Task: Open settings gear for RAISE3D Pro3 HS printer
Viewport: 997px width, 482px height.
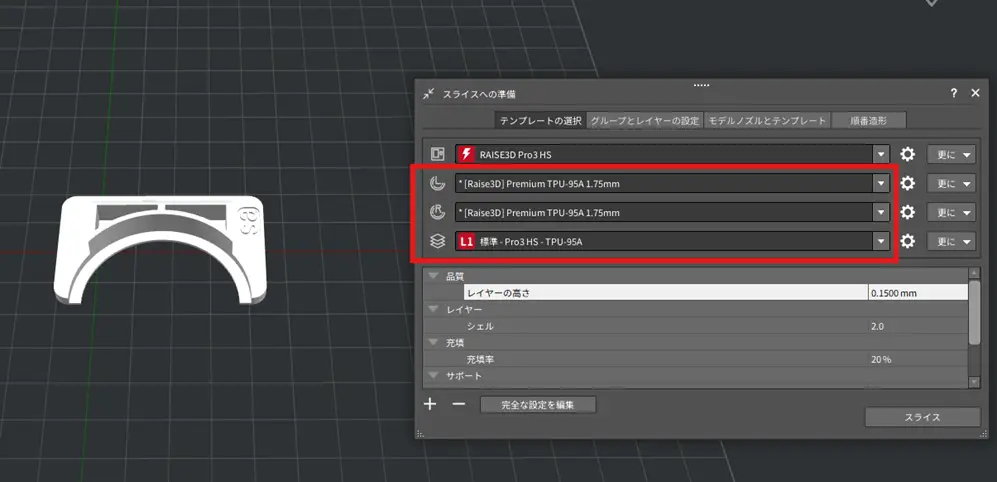Action: [x=908, y=154]
